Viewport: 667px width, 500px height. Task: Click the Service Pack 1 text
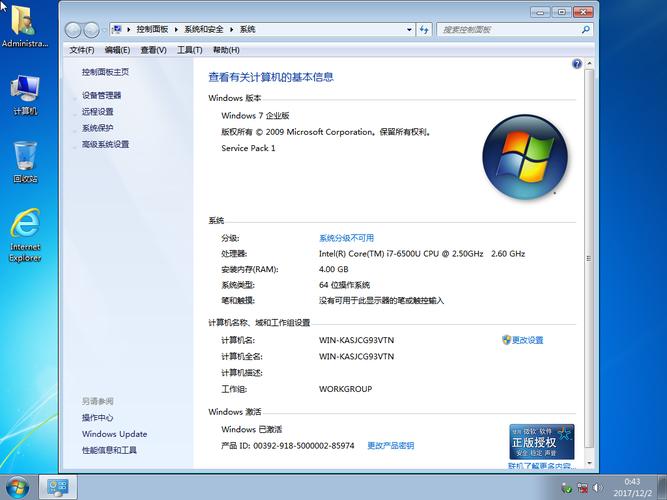(248, 148)
